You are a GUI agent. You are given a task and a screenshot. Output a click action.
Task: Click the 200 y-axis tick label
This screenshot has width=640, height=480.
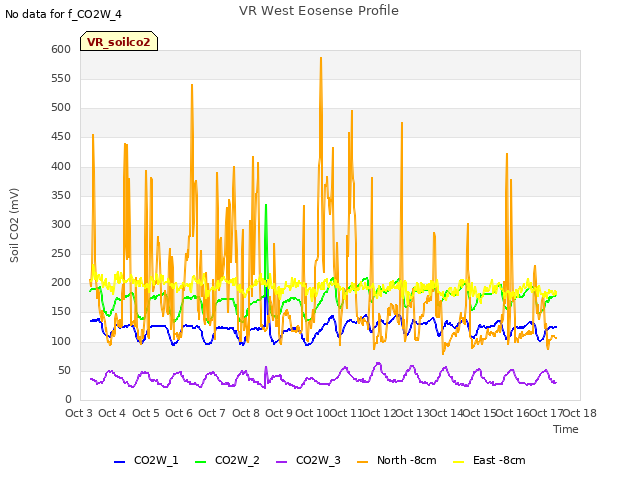click(61, 283)
